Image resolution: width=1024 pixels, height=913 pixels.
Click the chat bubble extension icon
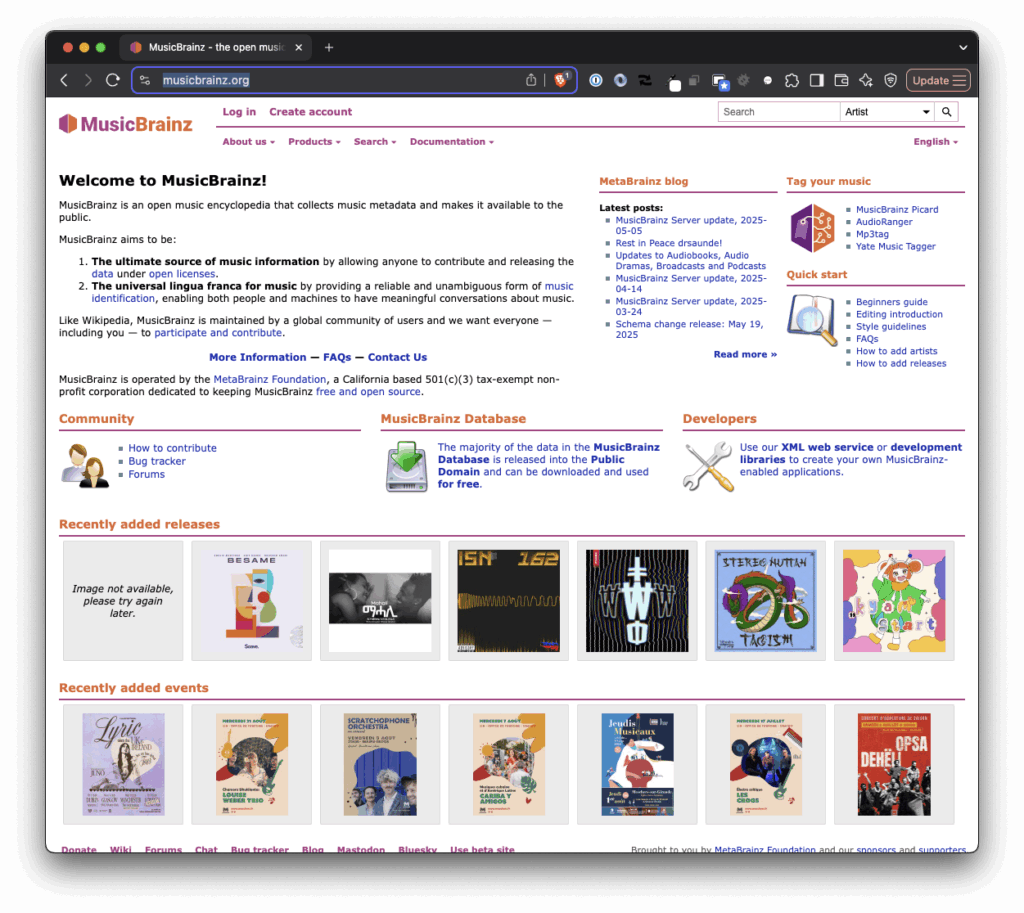click(767, 80)
